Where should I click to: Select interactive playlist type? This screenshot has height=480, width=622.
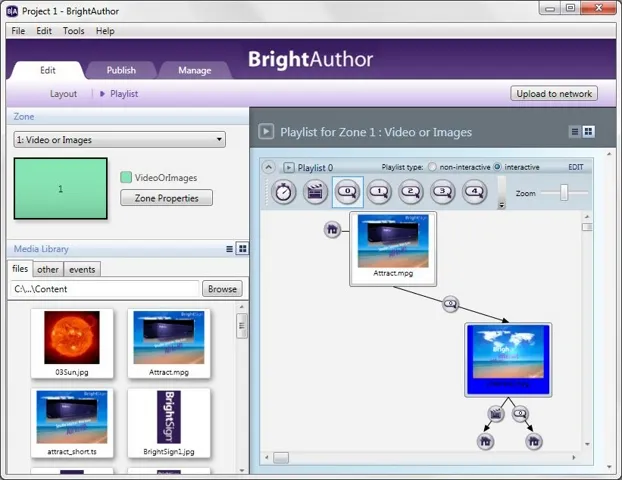click(x=497, y=167)
